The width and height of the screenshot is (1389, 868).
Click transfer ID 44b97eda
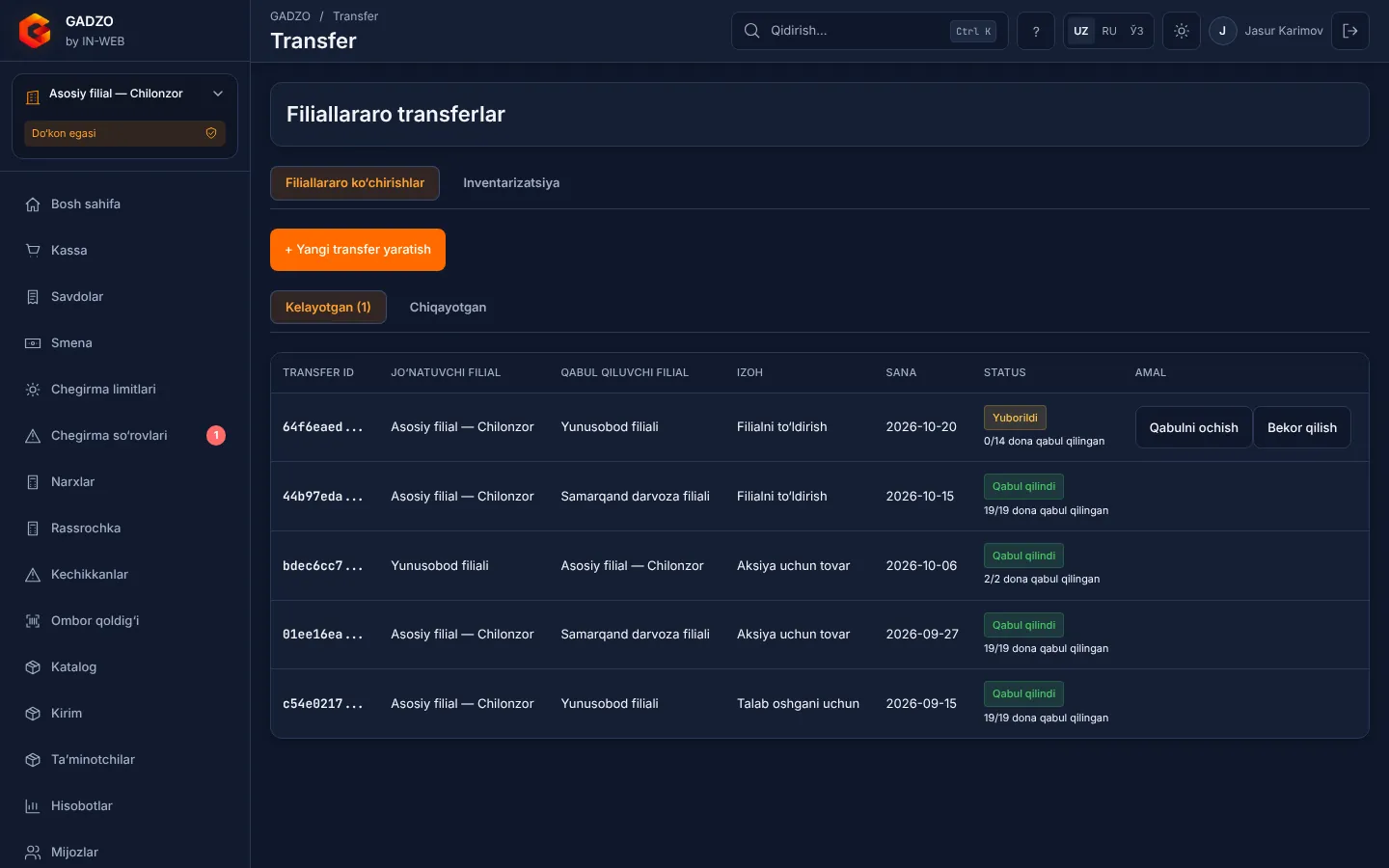[322, 497]
